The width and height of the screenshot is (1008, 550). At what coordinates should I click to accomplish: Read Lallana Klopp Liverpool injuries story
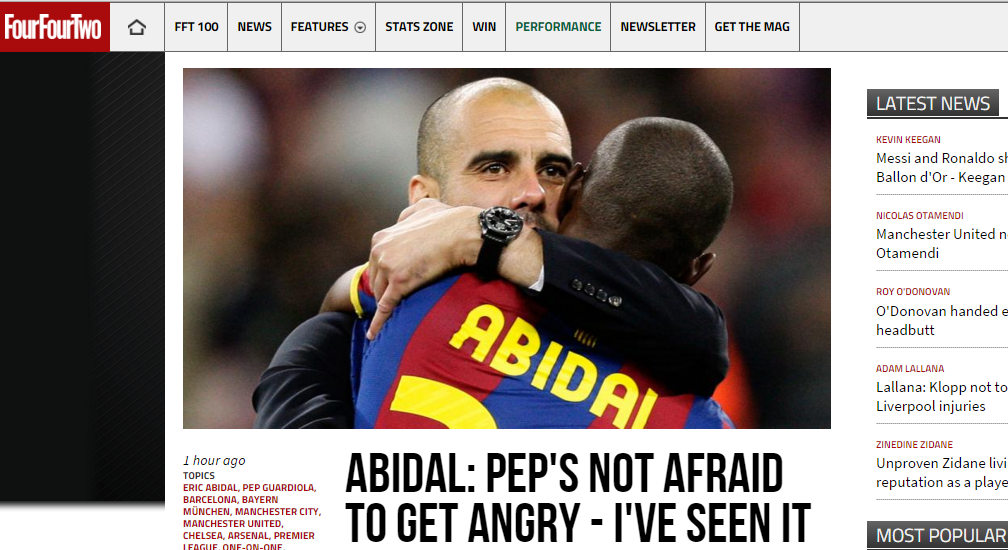click(x=942, y=396)
